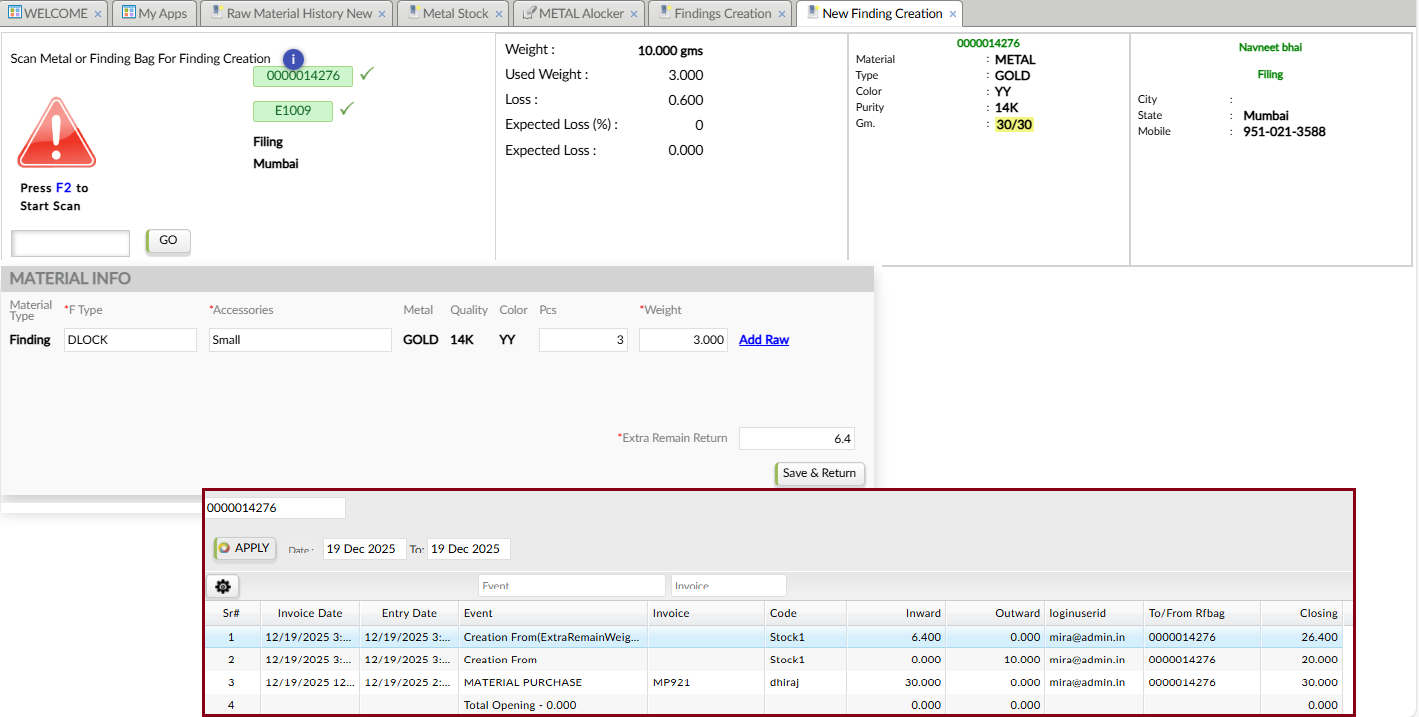Close the WELCOME tab
The height and width of the screenshot is (717, 1419).
pos(97,14)
